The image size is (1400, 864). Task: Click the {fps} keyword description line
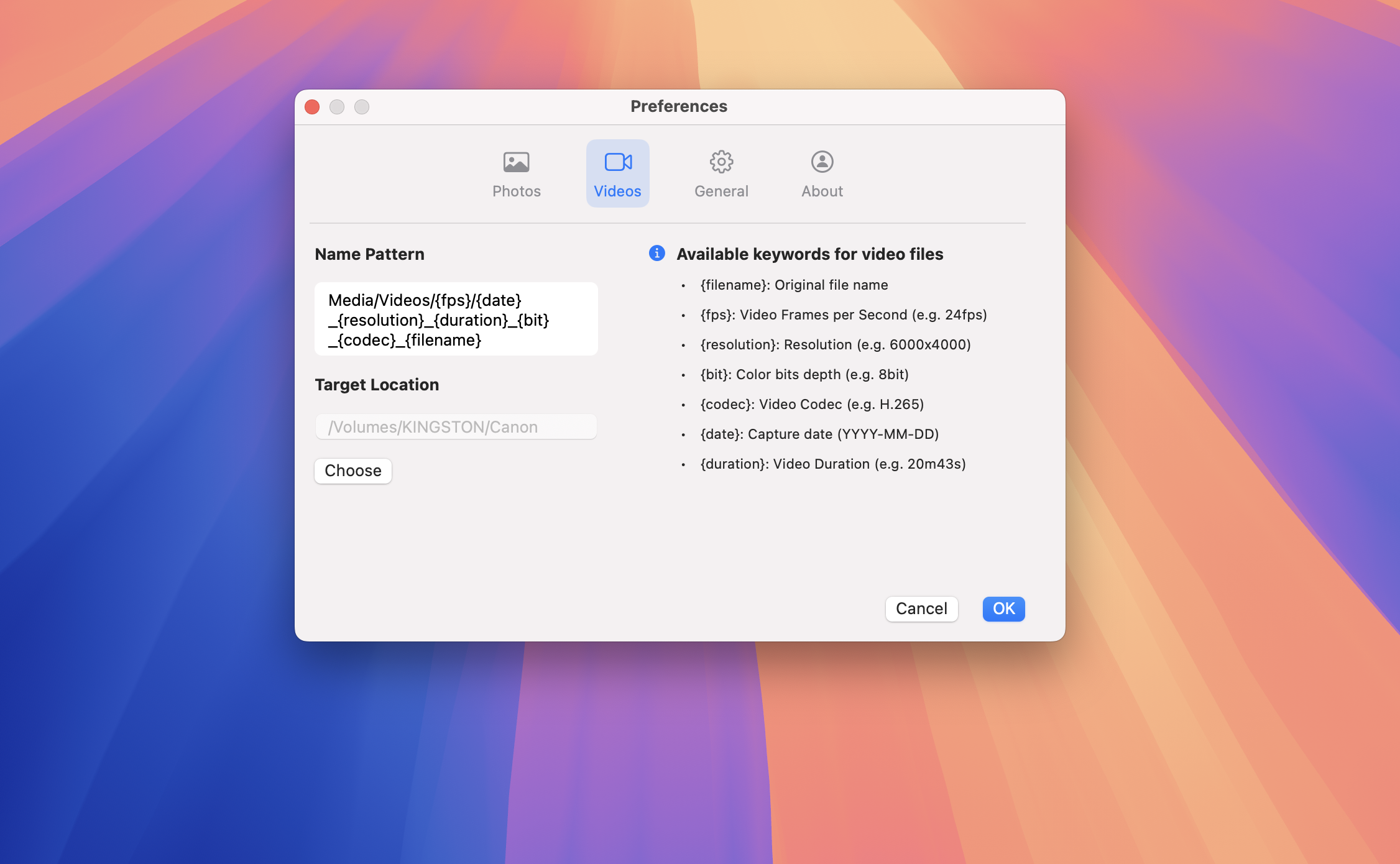[x=843, y=315]
